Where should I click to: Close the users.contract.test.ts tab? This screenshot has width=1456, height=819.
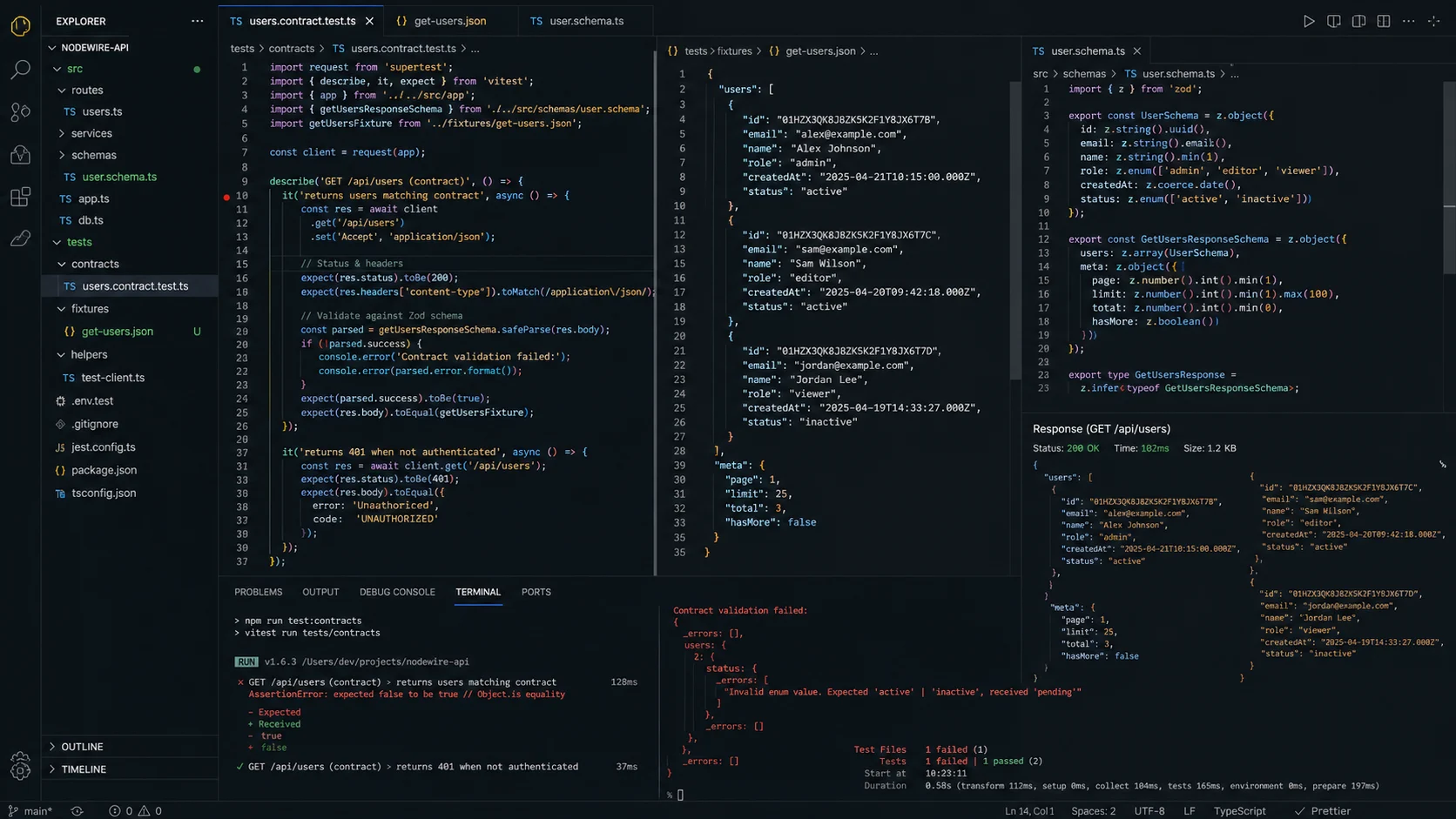[x=369, y=21]
